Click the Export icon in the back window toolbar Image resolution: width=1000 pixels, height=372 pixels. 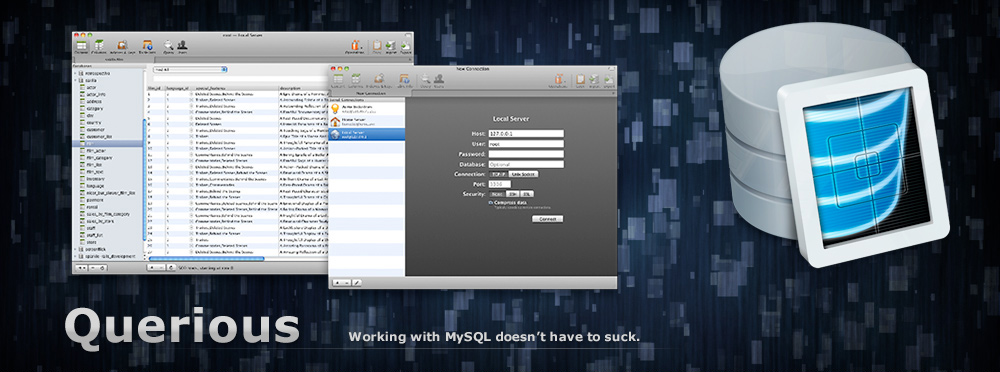(405, 47)
